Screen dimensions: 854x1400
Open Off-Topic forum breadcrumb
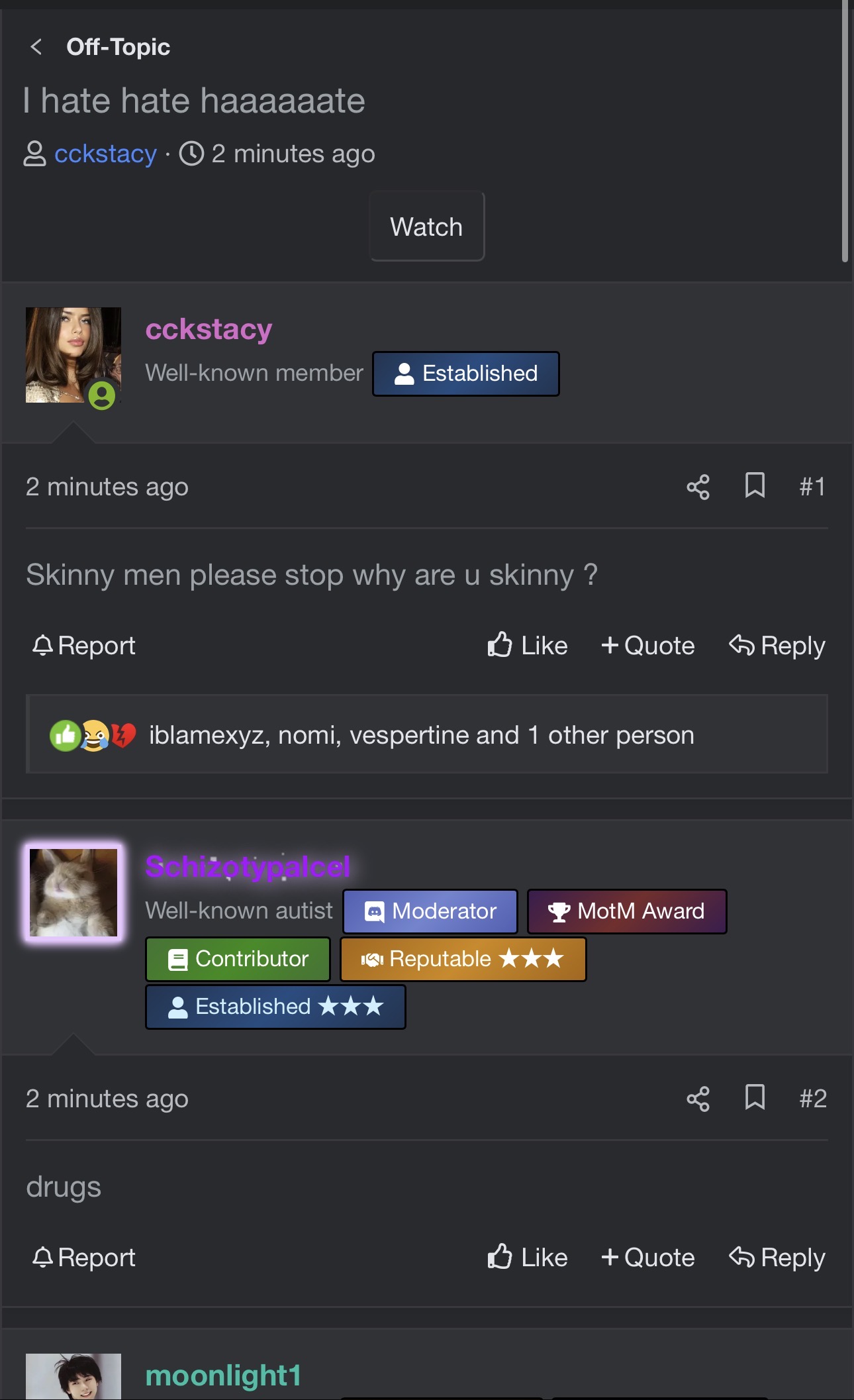click(118, 47)
